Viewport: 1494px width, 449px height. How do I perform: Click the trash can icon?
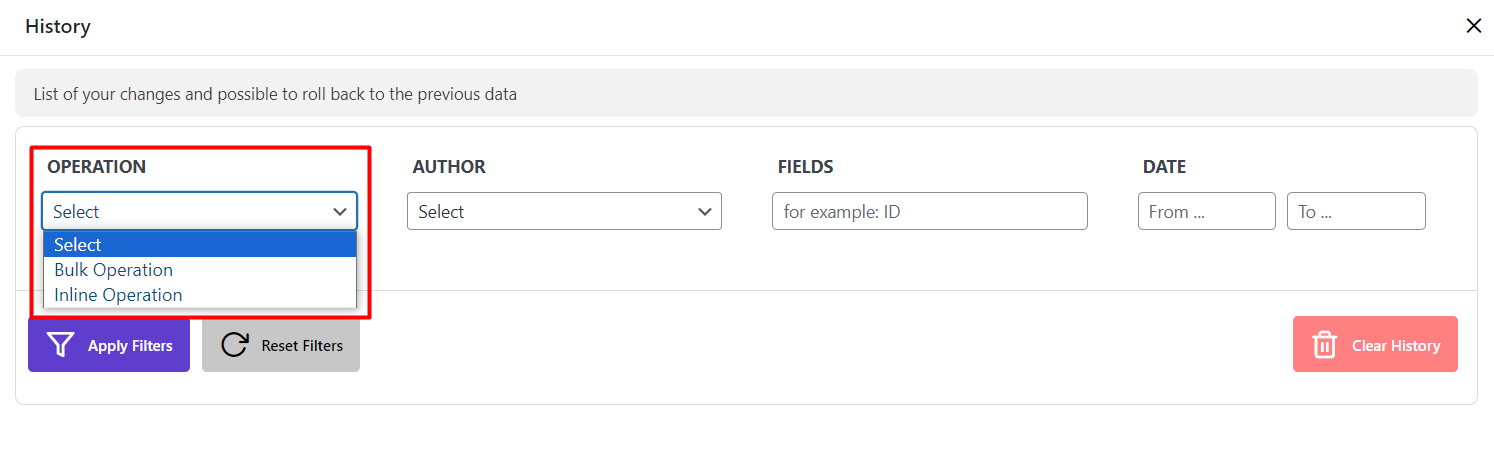(x=1325, y=345)
